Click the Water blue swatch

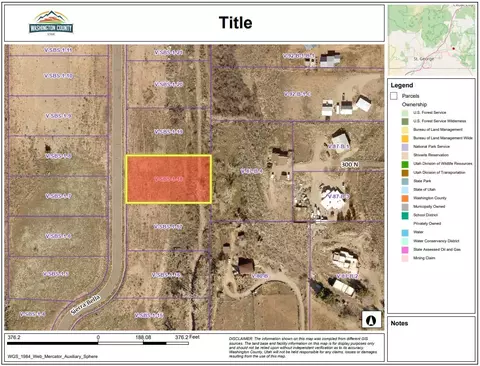[405, 232]
